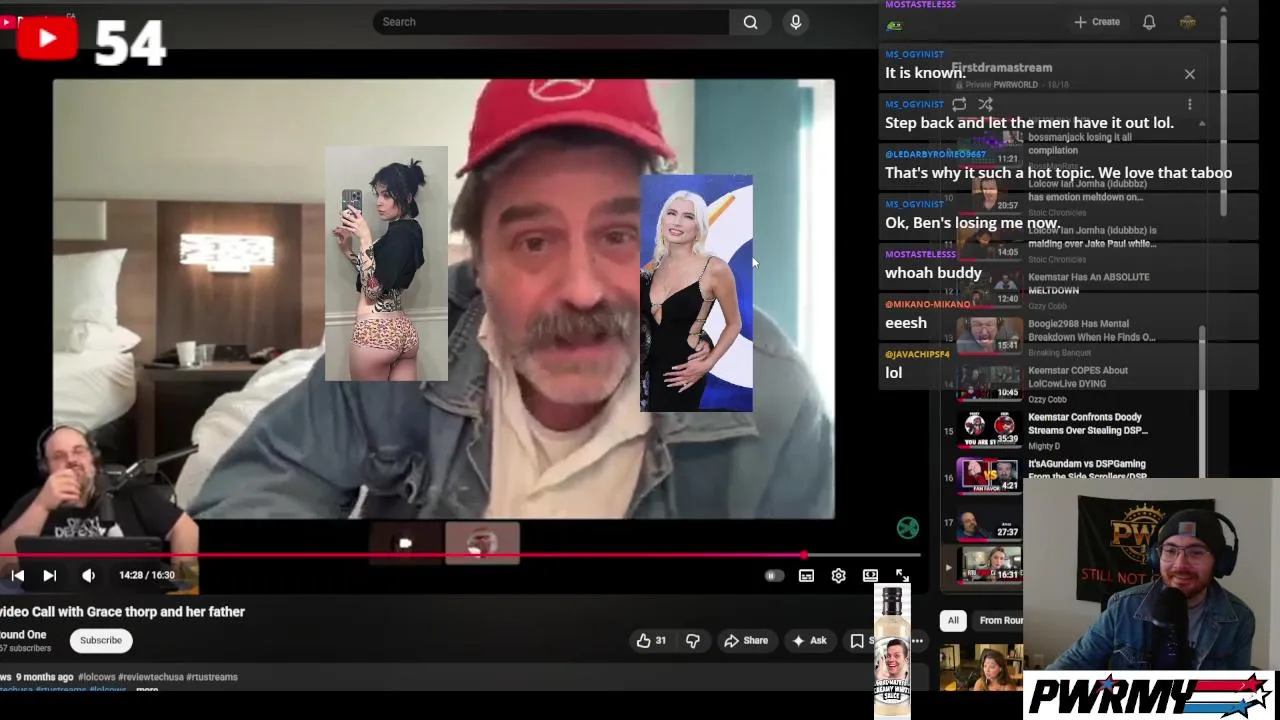The height and width of the screenshot is (720, 1280).
Task: Play 'Keemstar Confronts Doody Streams' item
Action: (1088, 424)
